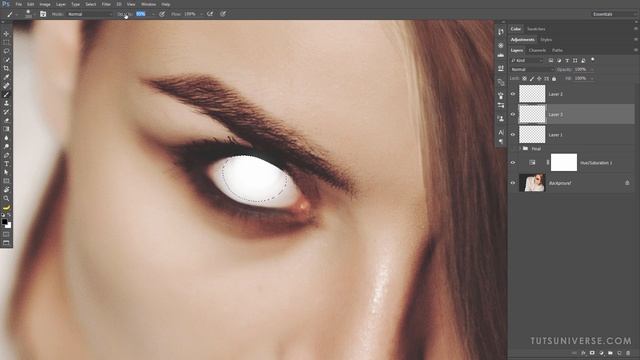640x360 pixels.
Task: Open History panel icon in dock
Action: tap(501, 32)
